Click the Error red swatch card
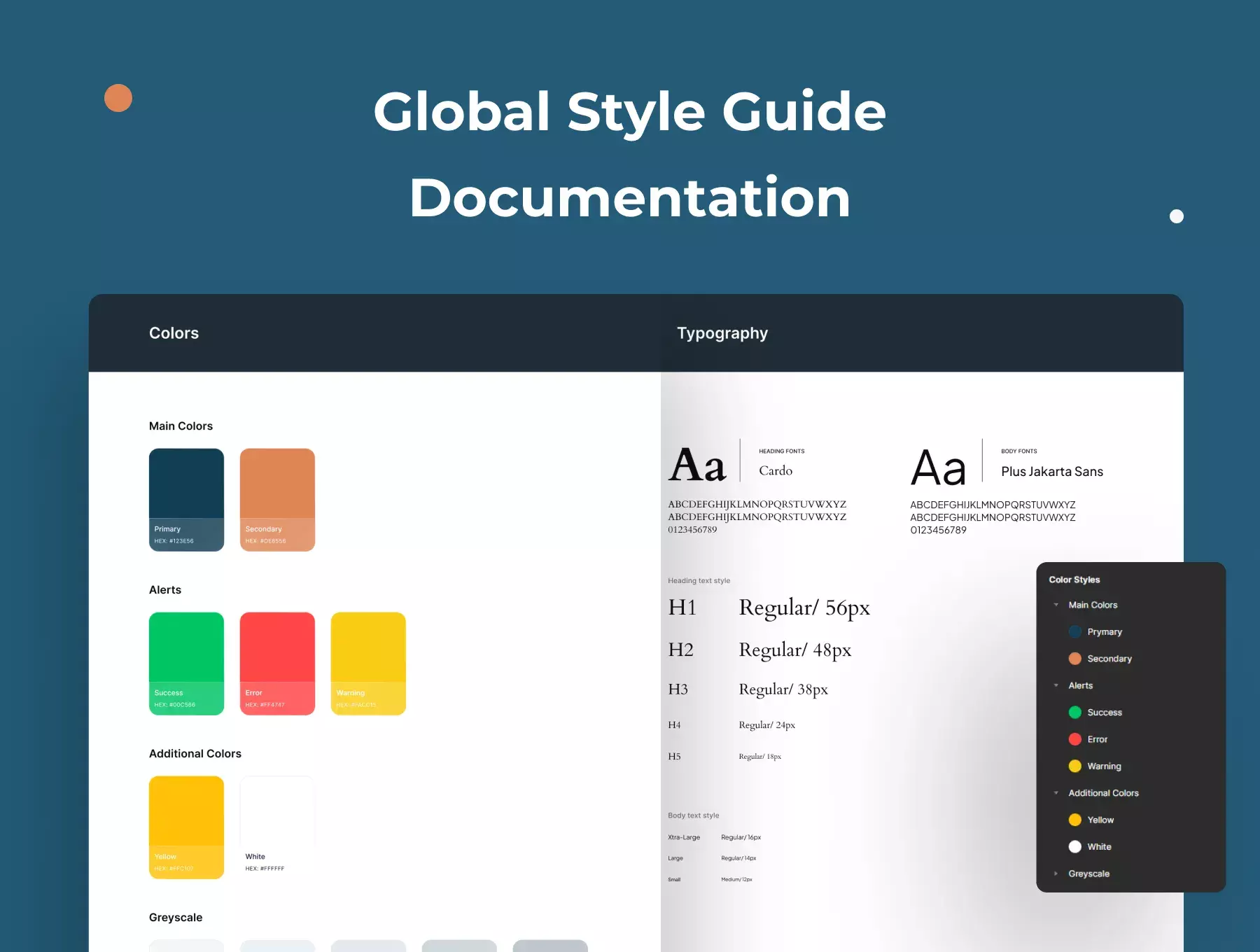 point(277,664)
